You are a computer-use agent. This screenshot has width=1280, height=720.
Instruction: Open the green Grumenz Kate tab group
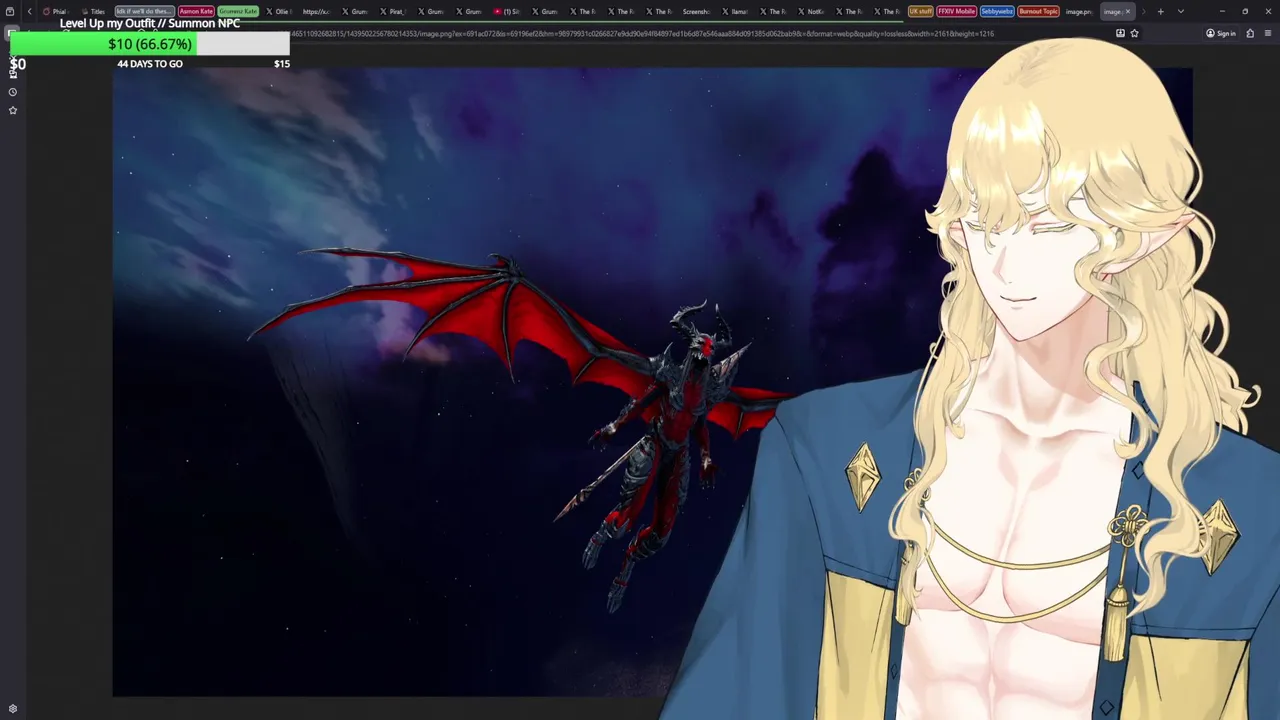238,11
